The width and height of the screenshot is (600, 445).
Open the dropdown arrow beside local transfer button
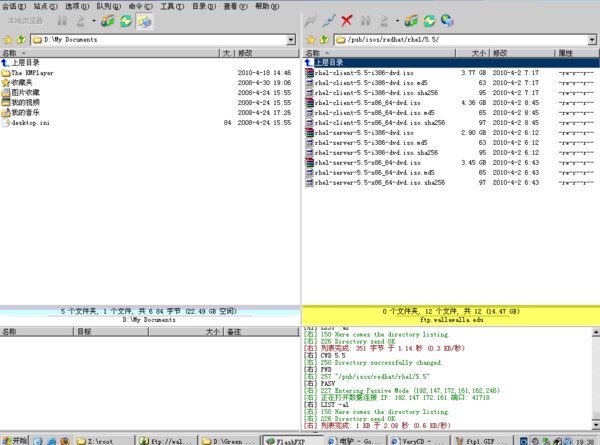point(93,20)
